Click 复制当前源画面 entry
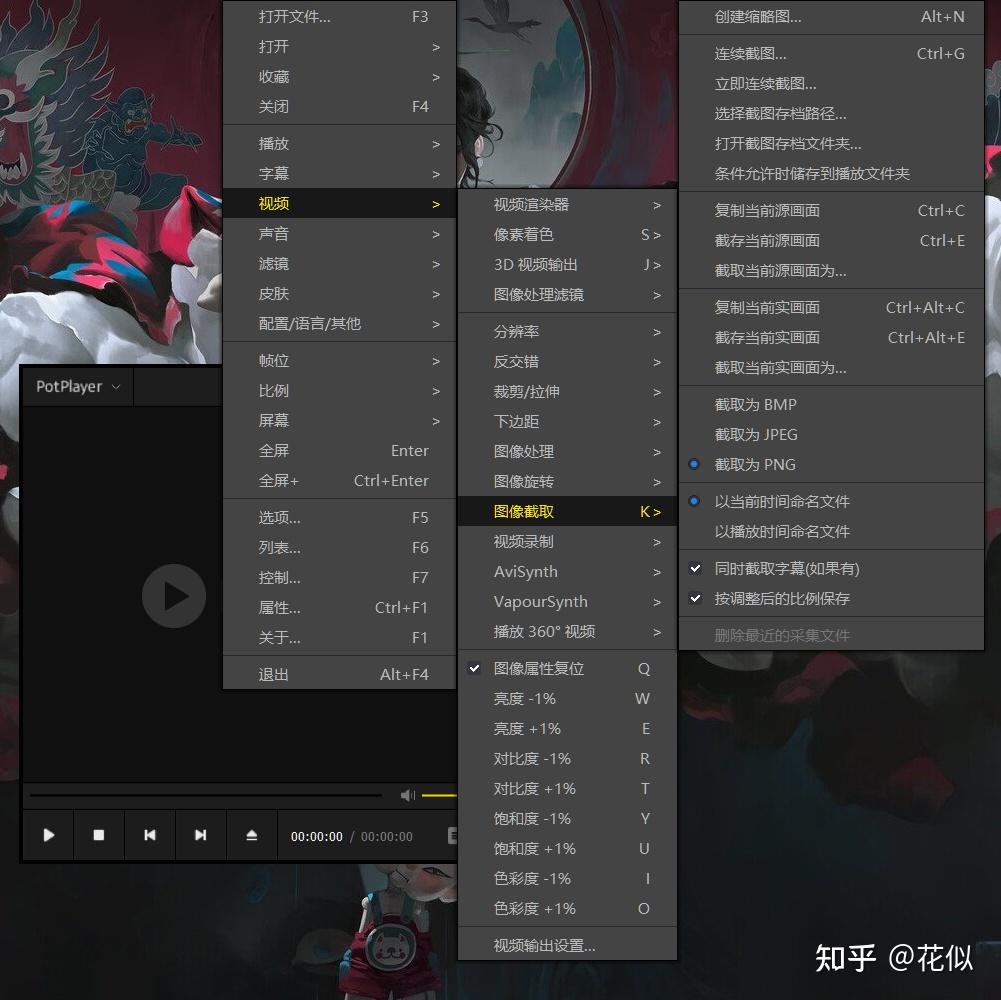This screenshot has width=1001, height=1000. [831, 211]
